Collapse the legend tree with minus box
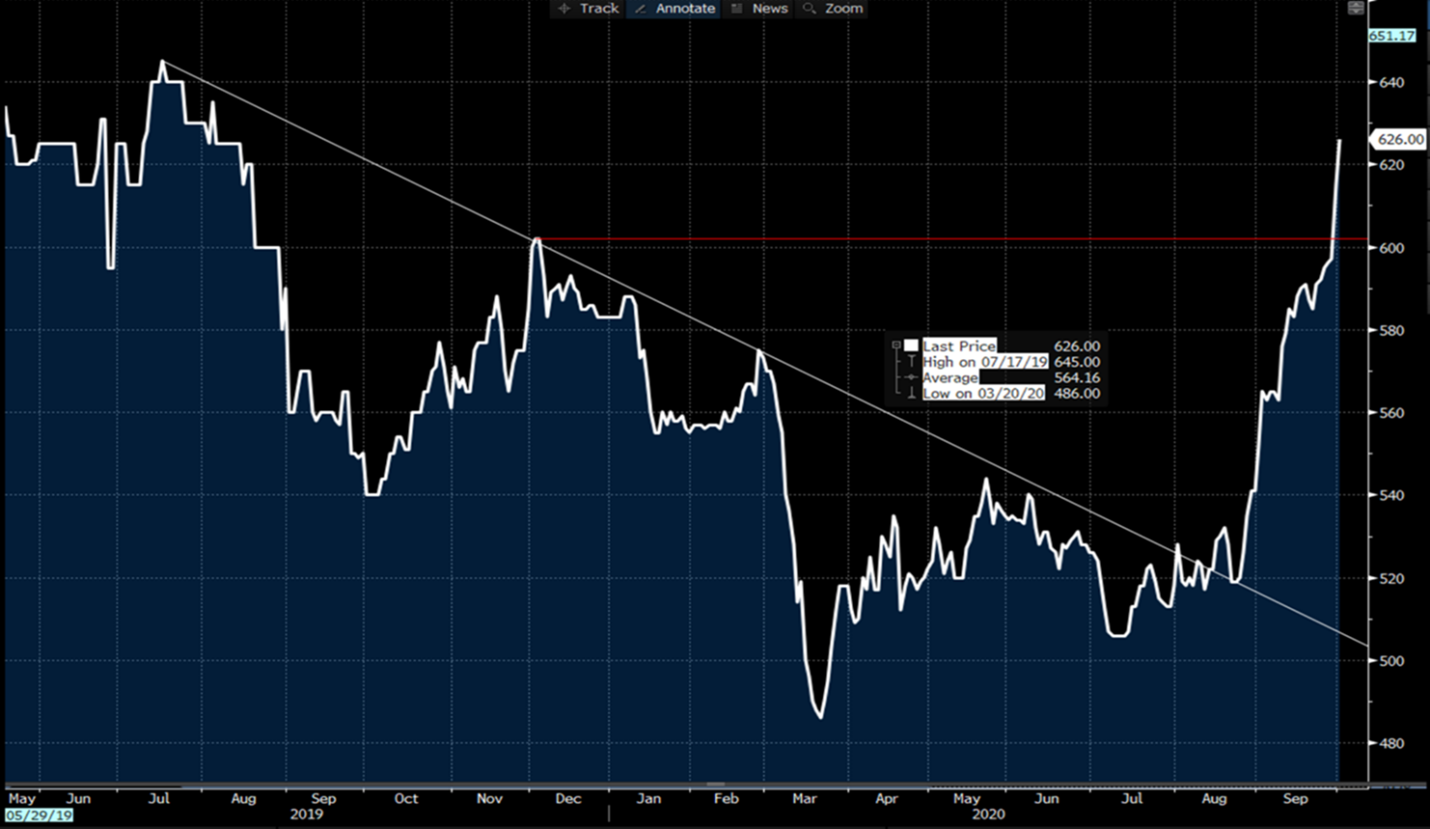The image size is (1430, 829). pyautogui.click(x=896, y=345)
